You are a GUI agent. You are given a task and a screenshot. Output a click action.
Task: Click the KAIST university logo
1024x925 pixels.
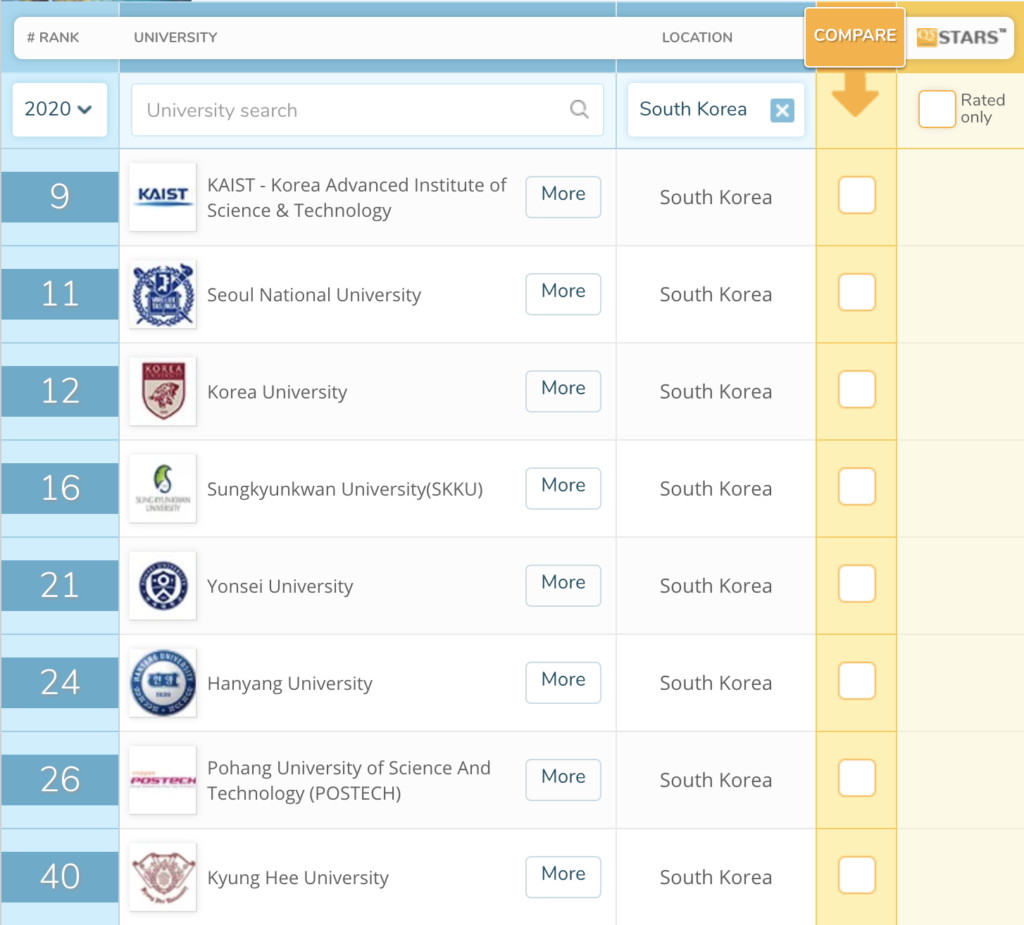(x=163, y=197)
